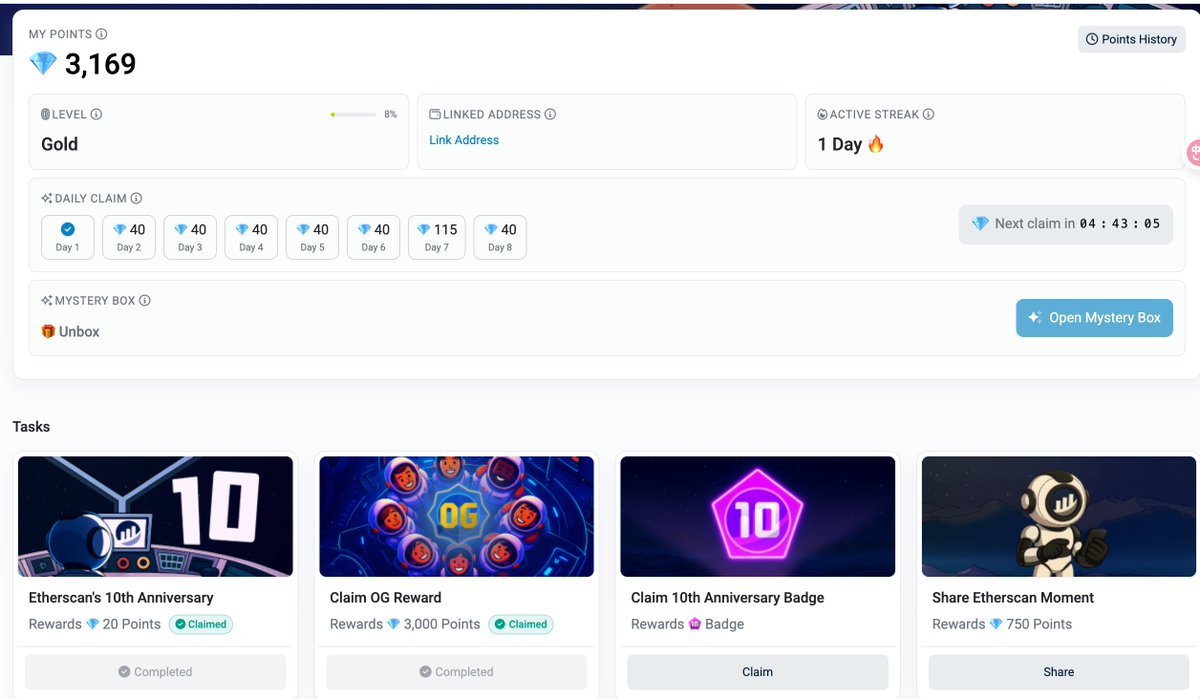The image size is (1200, 699).
Task: Click the Gold level text
Action: [x=59, y=144]
